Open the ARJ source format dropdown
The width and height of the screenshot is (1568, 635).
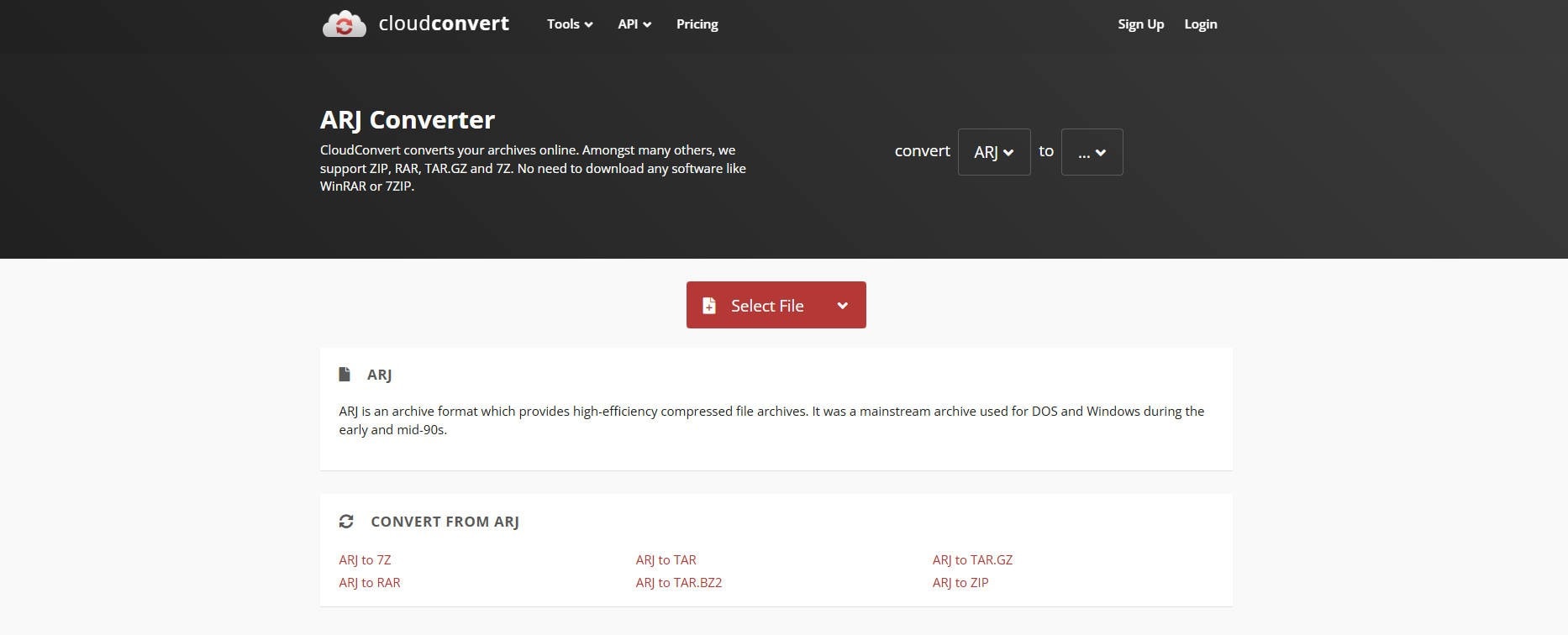(994, 152)
